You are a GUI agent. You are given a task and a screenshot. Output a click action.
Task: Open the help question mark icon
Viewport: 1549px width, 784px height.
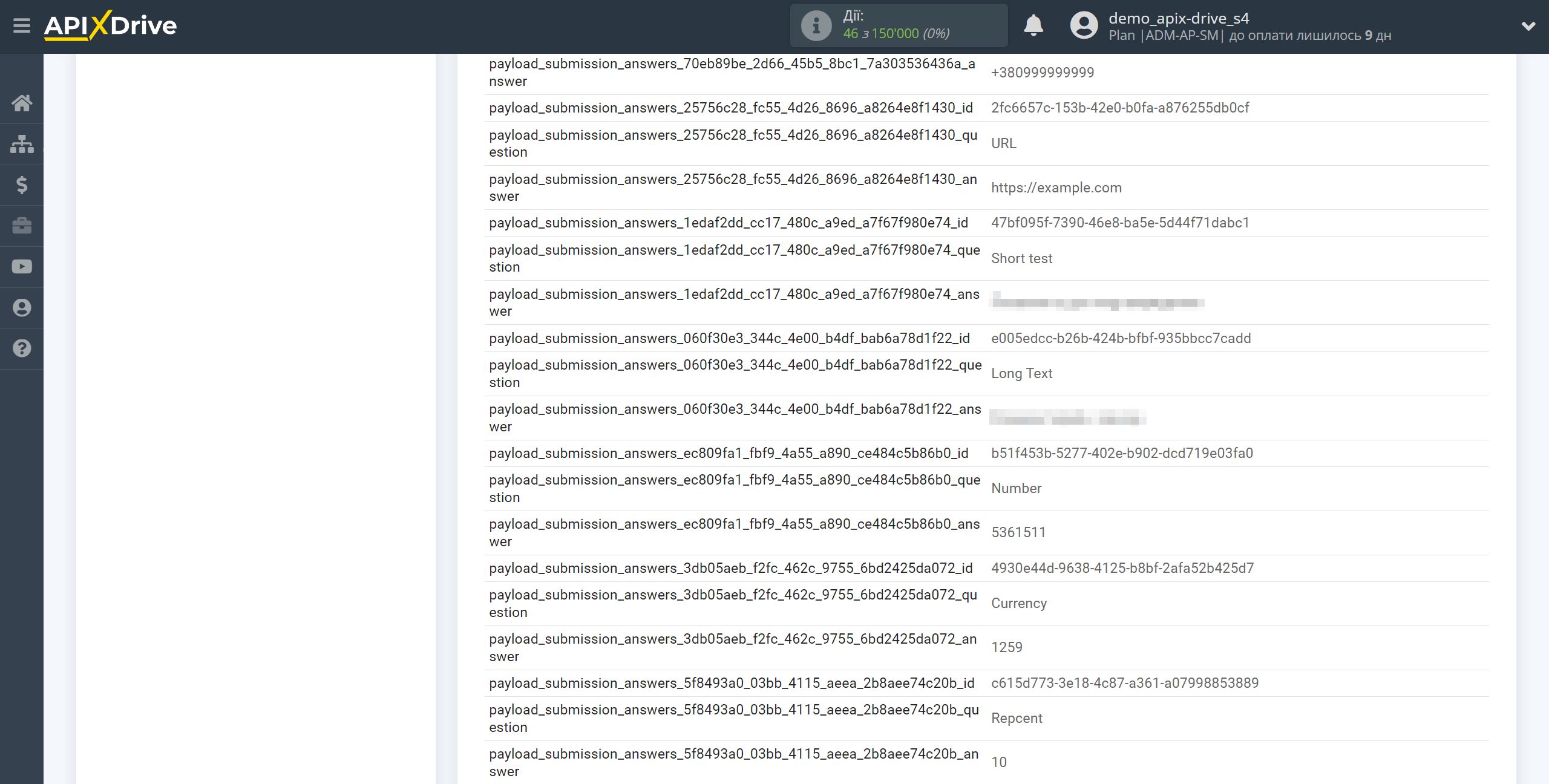[22, 348]
